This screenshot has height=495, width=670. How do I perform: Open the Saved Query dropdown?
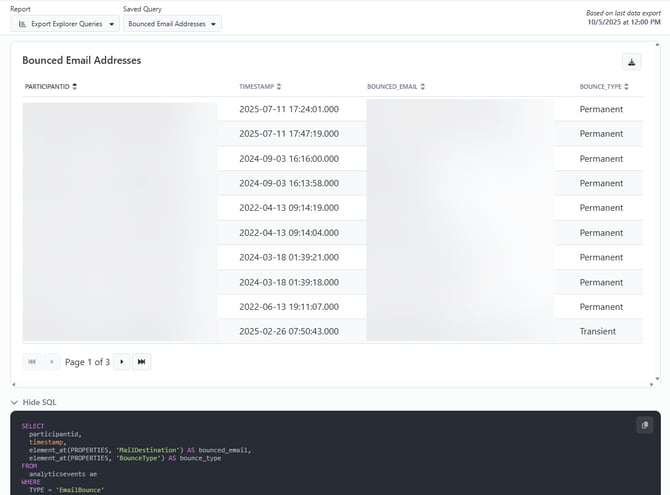pyautogui.click(x=174, y=23)
